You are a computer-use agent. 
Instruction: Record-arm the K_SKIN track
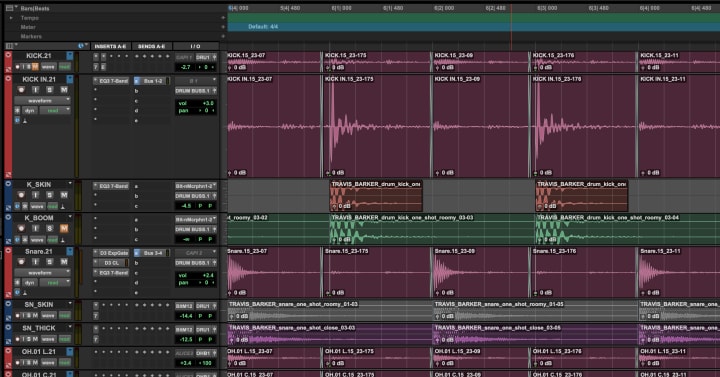21,195
